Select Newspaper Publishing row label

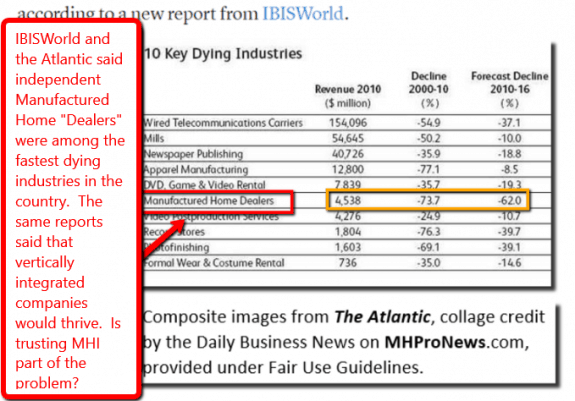tap(193, 154)
